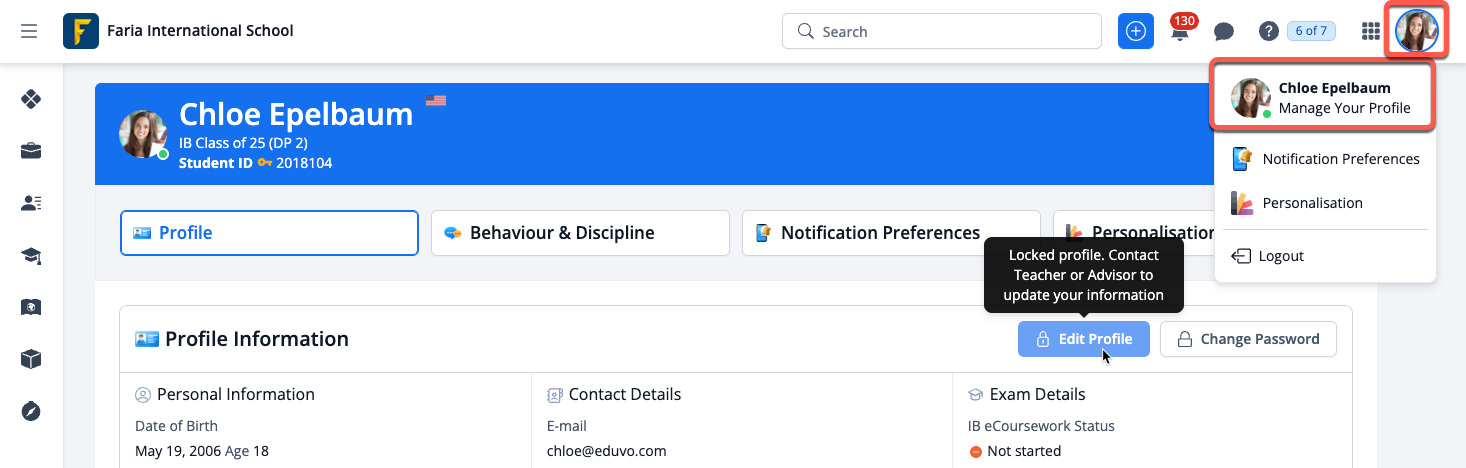Open the apps grid launcher icon
Viewport: 1466px width, 468px height.
(1371, 32)
